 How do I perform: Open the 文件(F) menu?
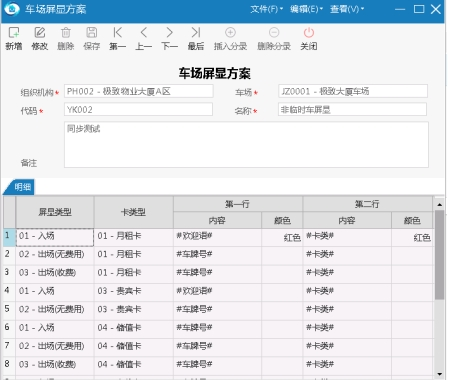point(266,9)
